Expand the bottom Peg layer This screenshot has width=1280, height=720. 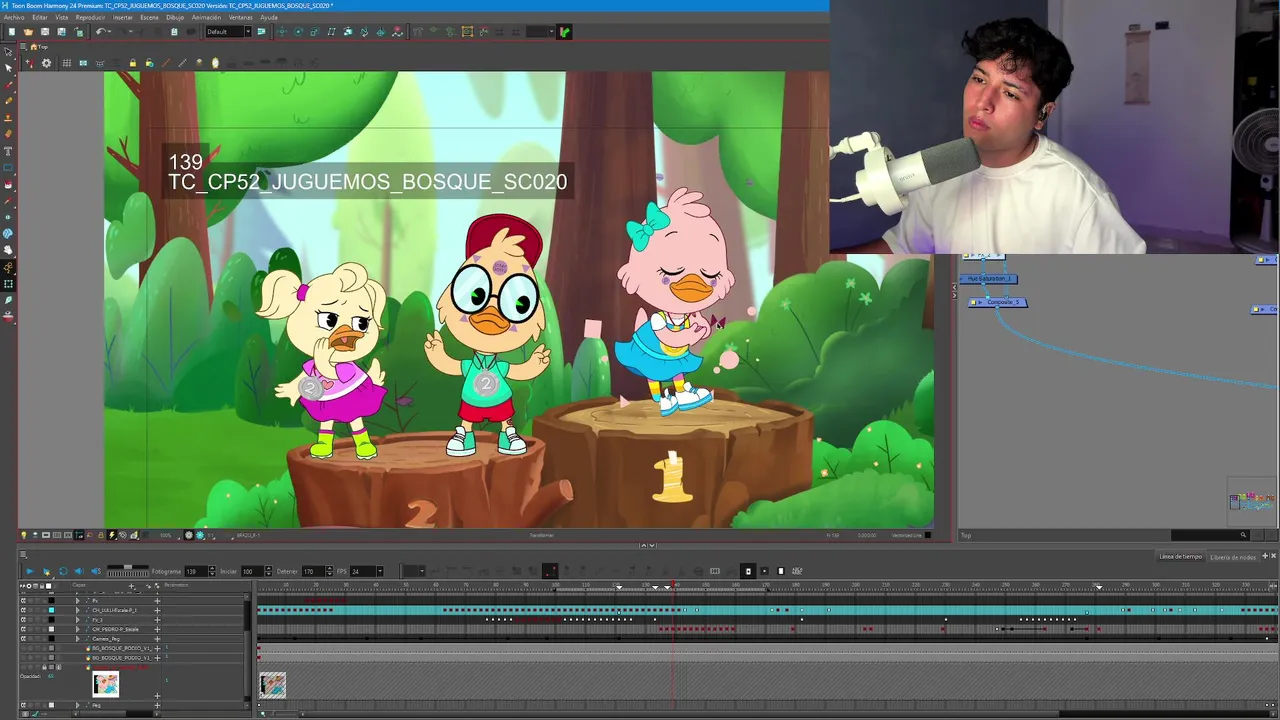pyautogui.click(x=78, y=705)
